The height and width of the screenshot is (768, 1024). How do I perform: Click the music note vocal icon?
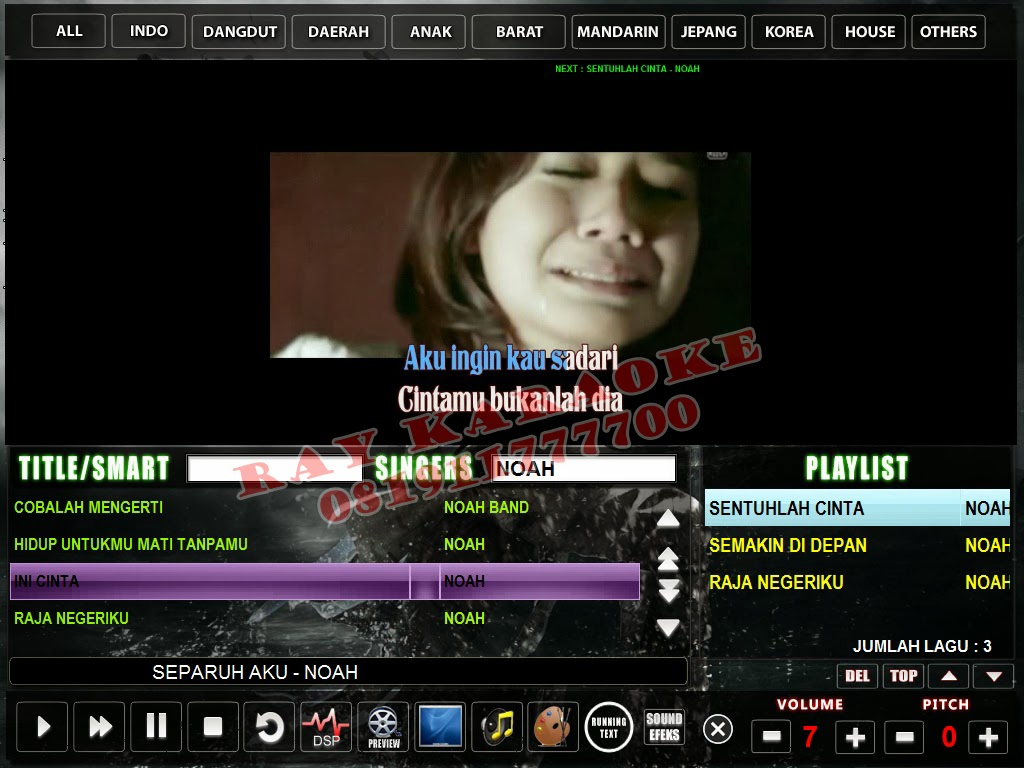tap(497, 726)
